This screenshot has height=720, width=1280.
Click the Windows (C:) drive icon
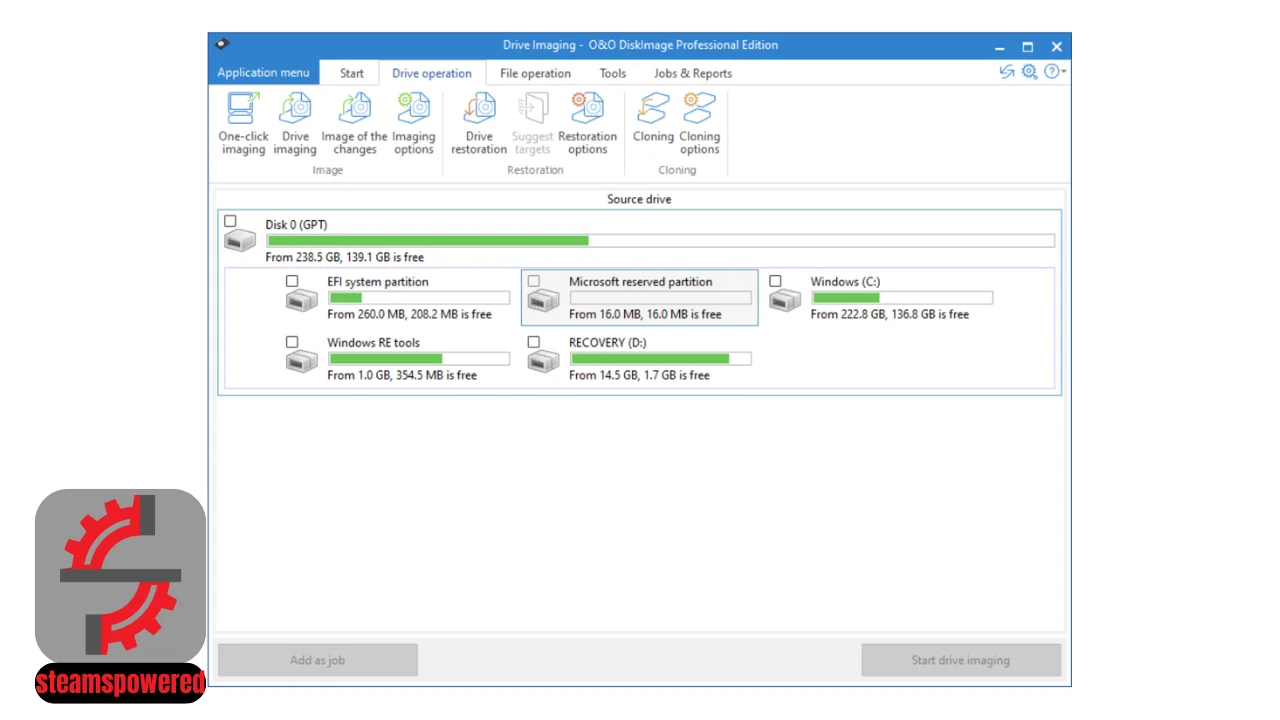785,300
